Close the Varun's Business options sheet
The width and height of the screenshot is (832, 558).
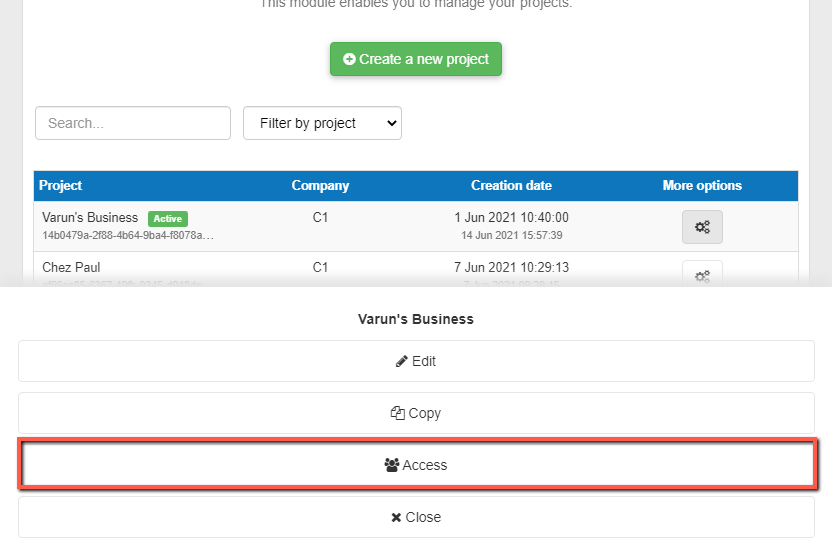(x=416, y=517)
